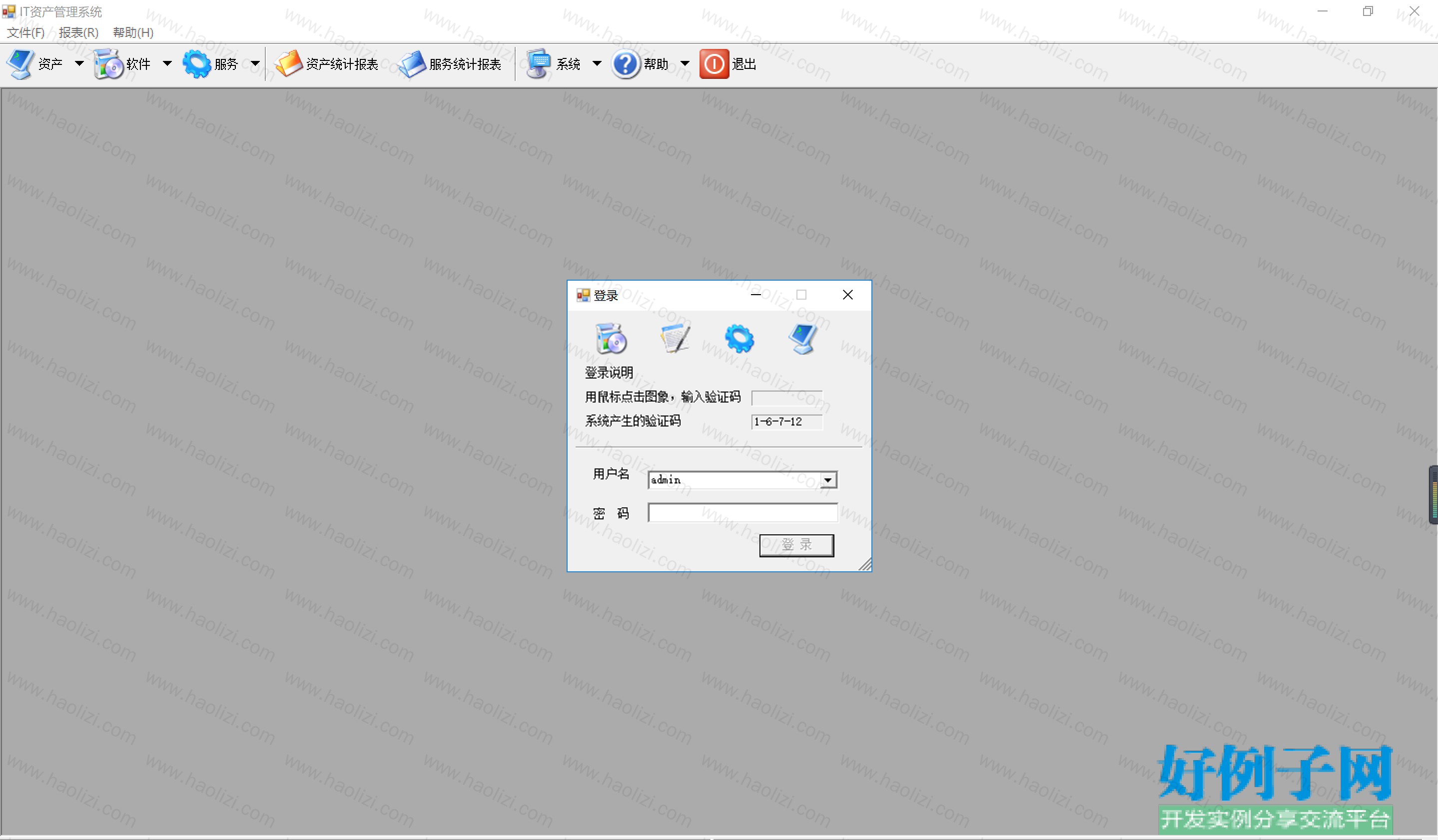Expand the 服务 toolbar dropdown arrow

pyautogui.click(x=255, y=64)
